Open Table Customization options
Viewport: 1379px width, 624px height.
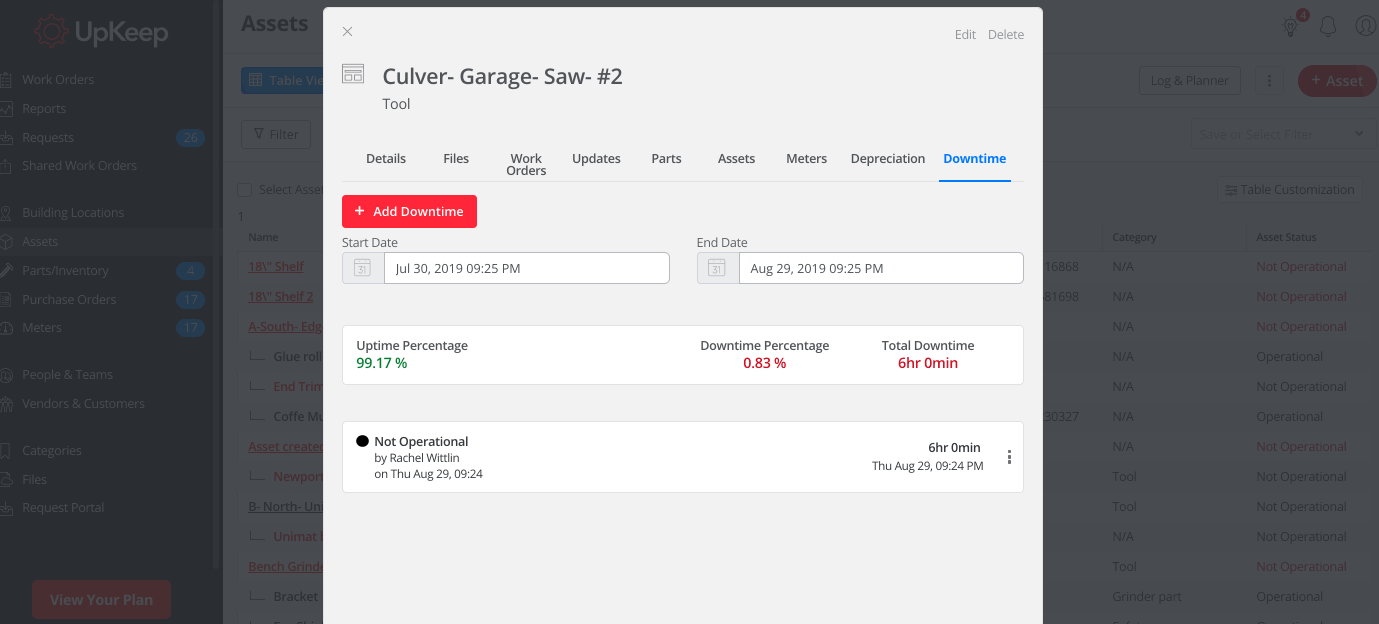[1290, 189]
